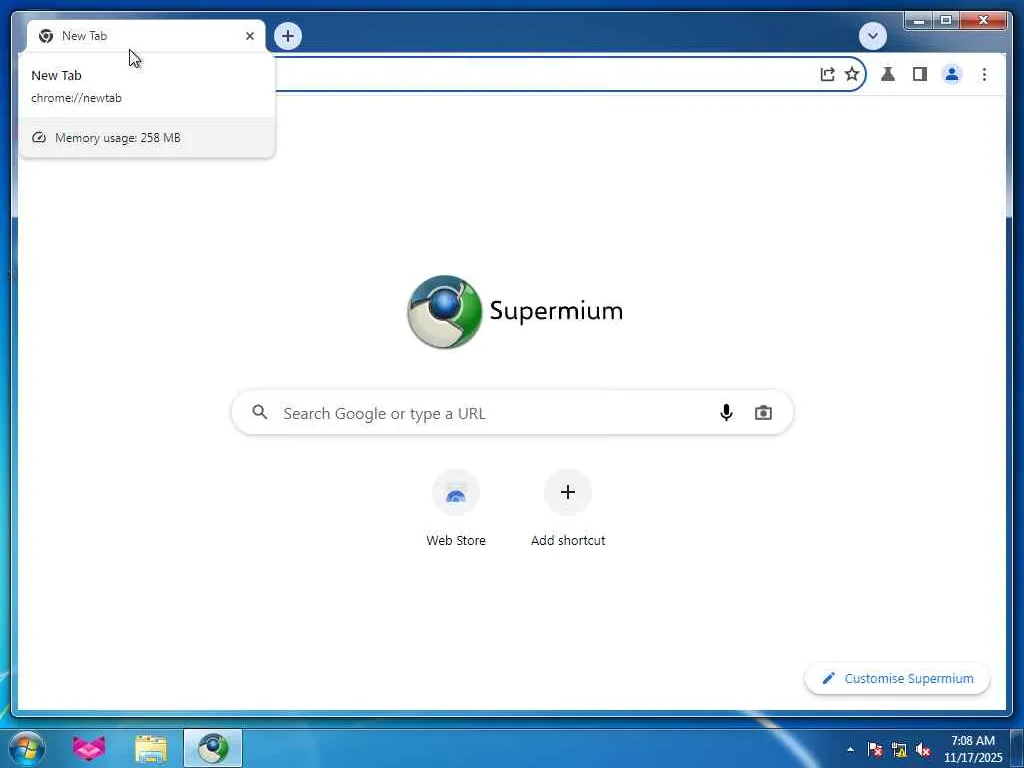The image size is (1024, 768).
Task: Click the Supermium logo
Action: [515, 312]
